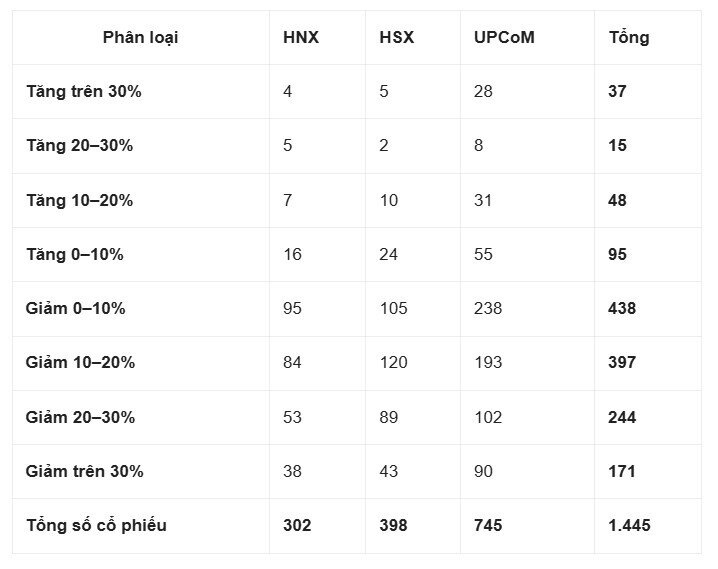Click the "Giảm trên 30%" row label
Screen dimensions: 718x569
(x=85, y=471)
